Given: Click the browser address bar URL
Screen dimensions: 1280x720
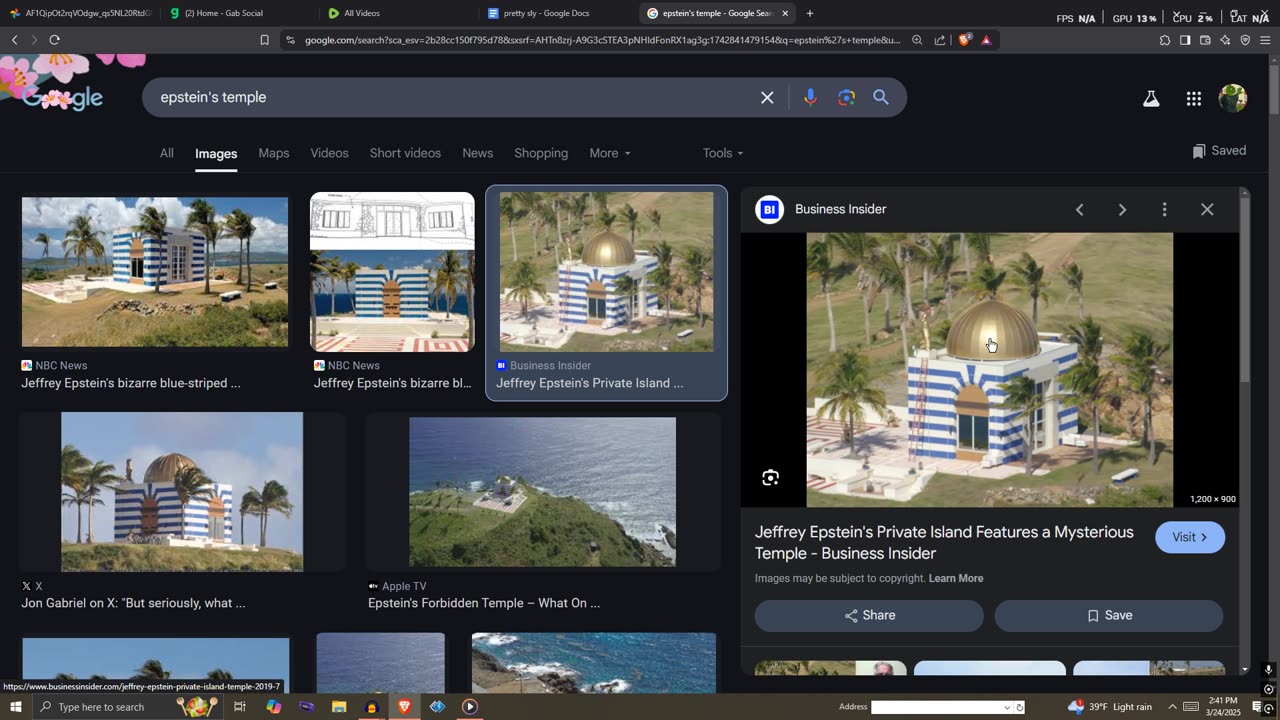Looking at the screenshot, I should coord(602,40).
